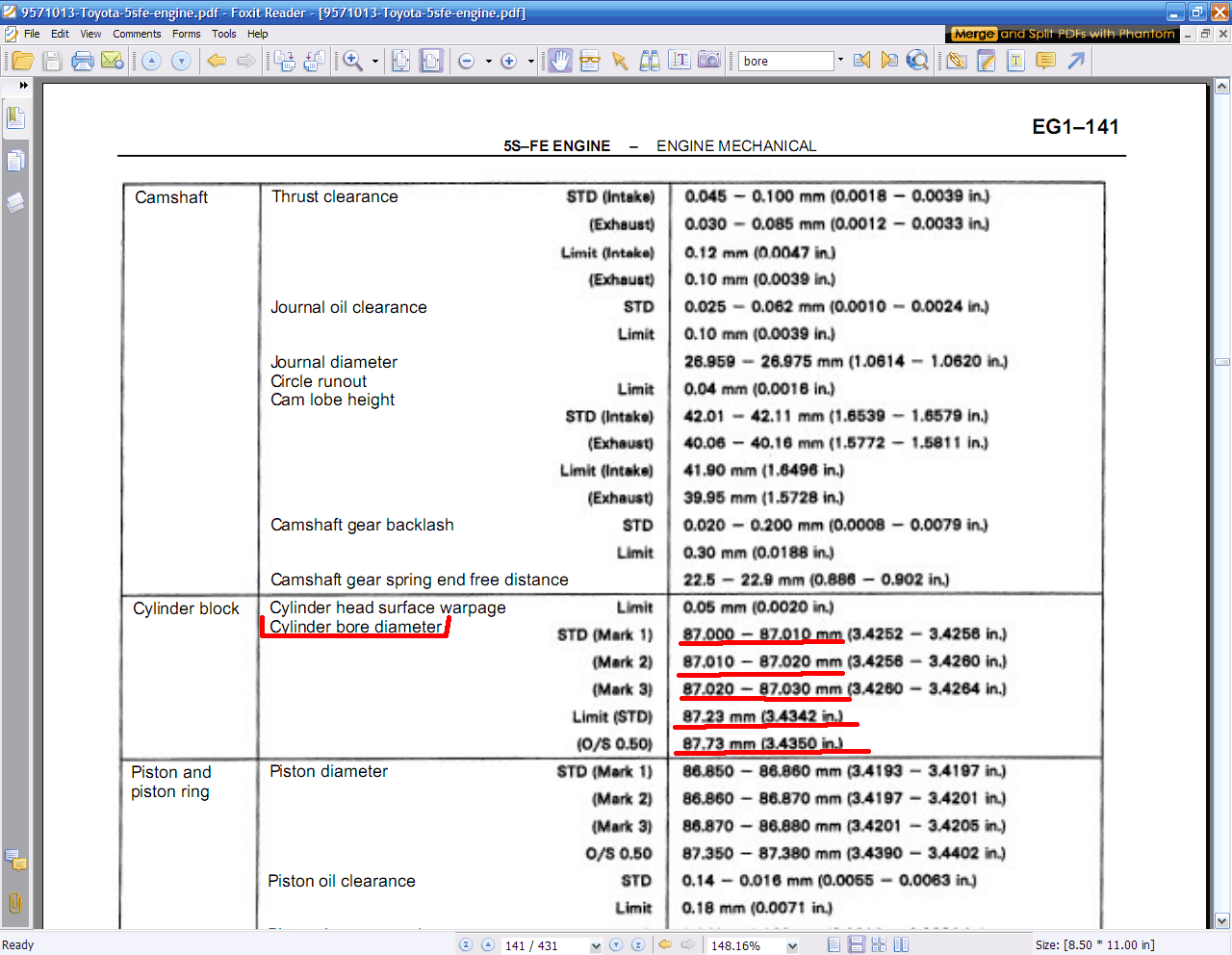Viewport: 1232px width, 955px height.
Task: Open the Zoom In dropdown arrow
Action: click(x=530, y=61)
